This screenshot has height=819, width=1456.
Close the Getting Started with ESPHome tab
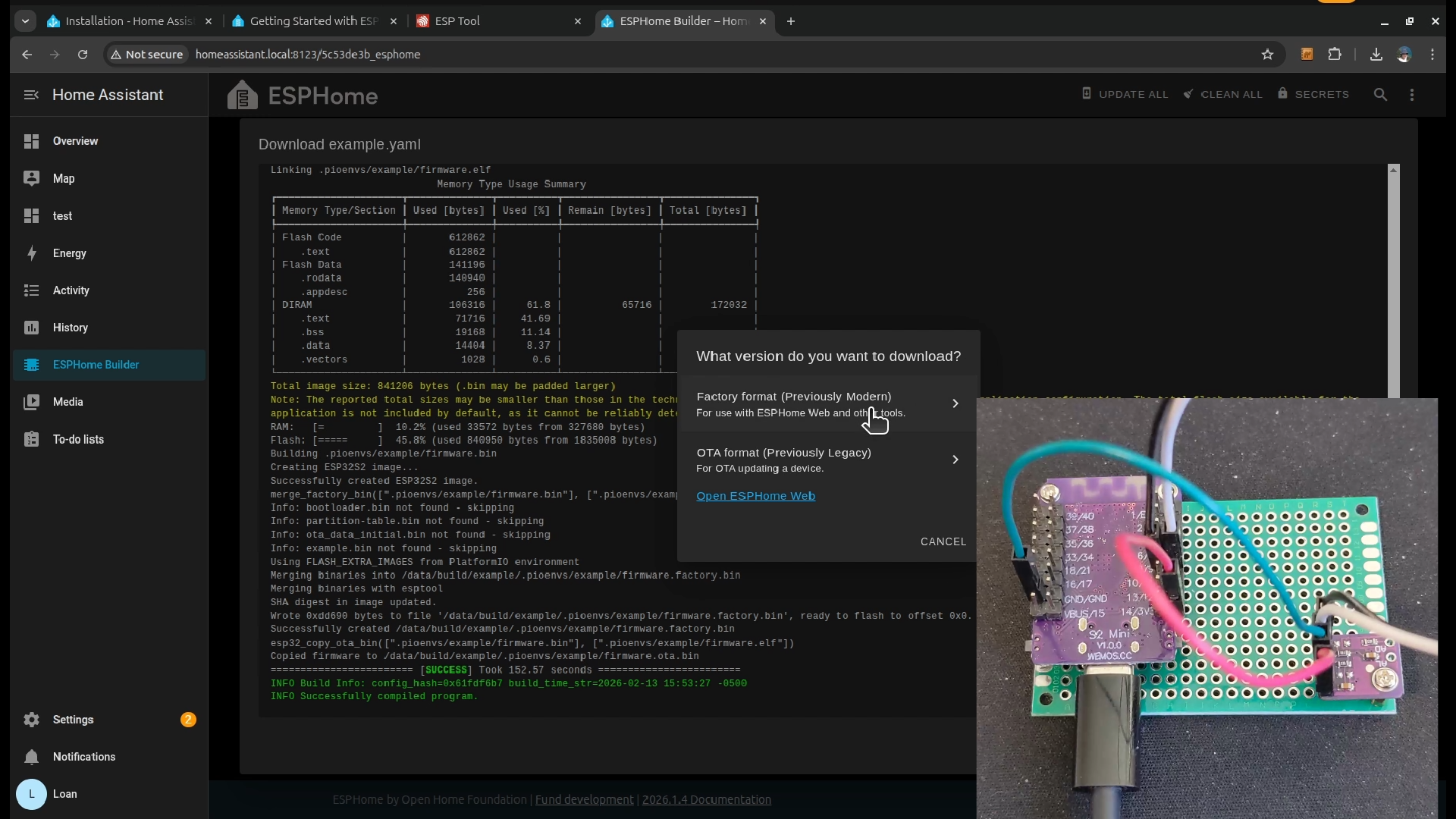pos(394,21)
